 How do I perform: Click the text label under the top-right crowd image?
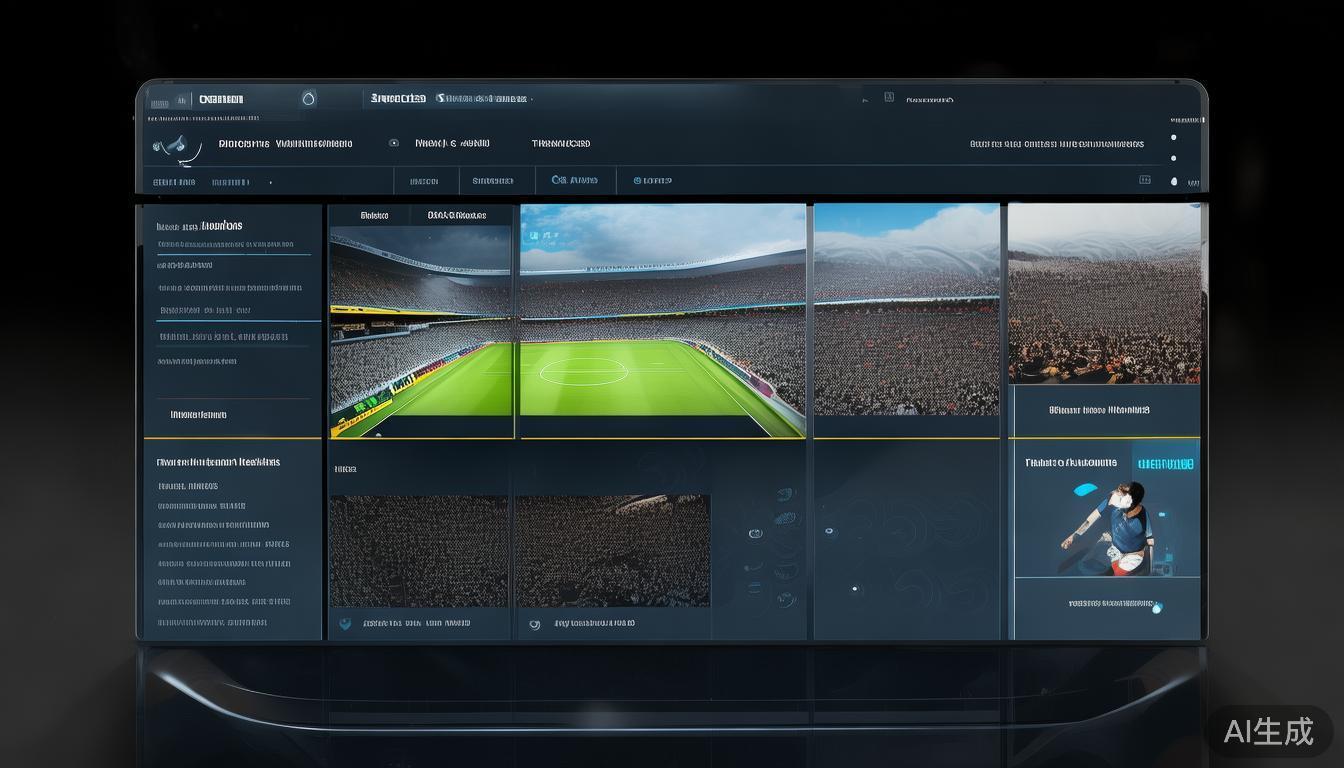[1099, 410]
